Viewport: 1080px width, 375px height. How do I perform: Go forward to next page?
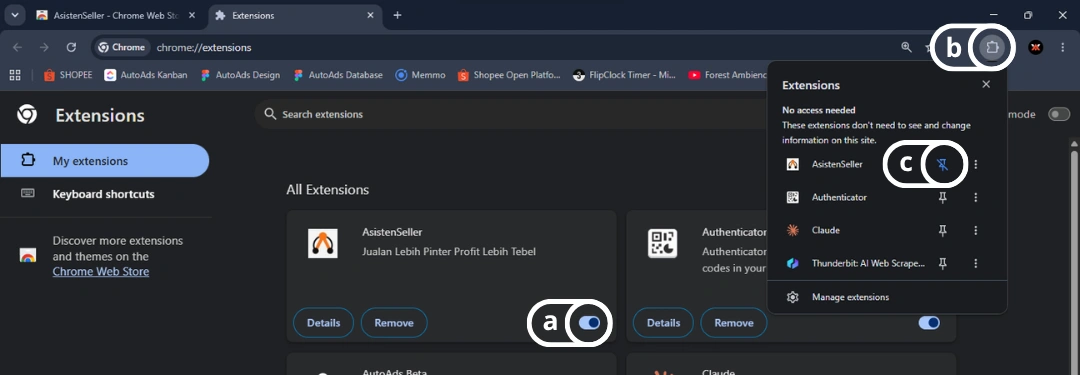[44, 48]
